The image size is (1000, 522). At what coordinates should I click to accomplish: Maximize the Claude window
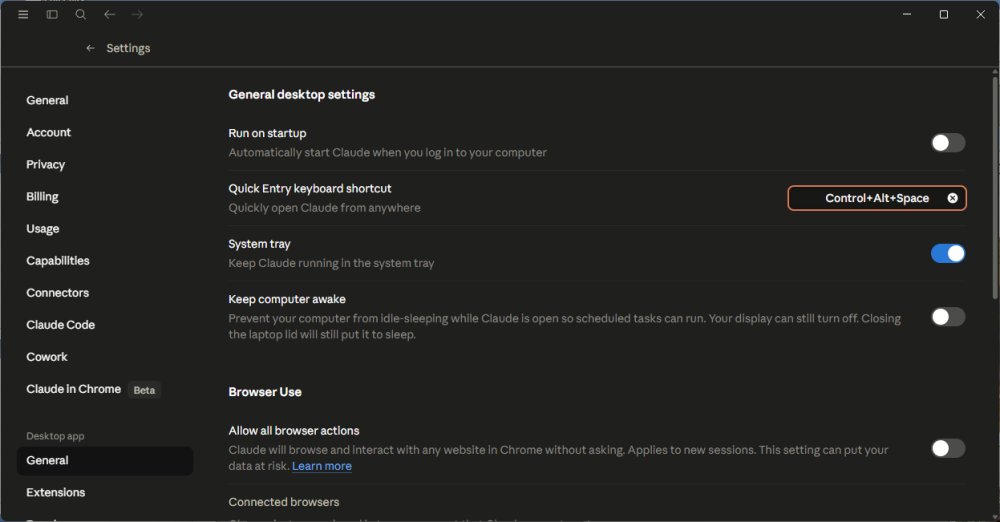tap(944, 14)
